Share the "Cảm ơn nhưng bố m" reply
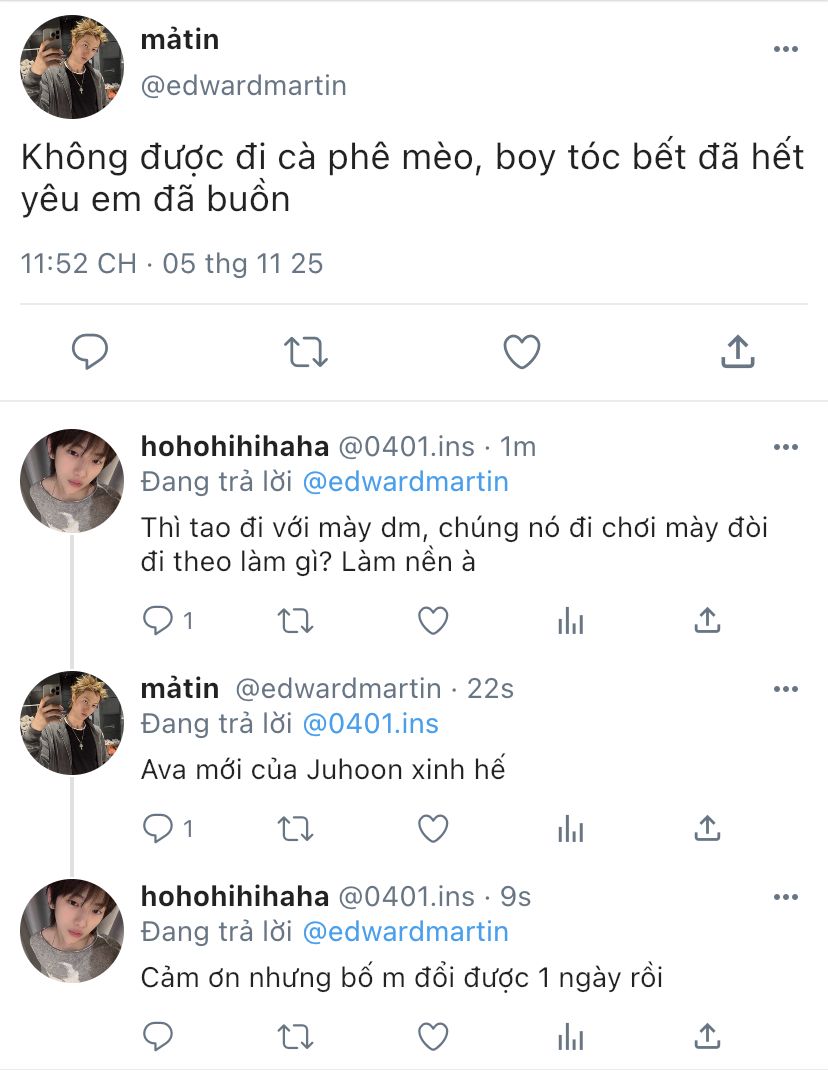This screenshot has height=1070, width=828. click(707, 1036)
